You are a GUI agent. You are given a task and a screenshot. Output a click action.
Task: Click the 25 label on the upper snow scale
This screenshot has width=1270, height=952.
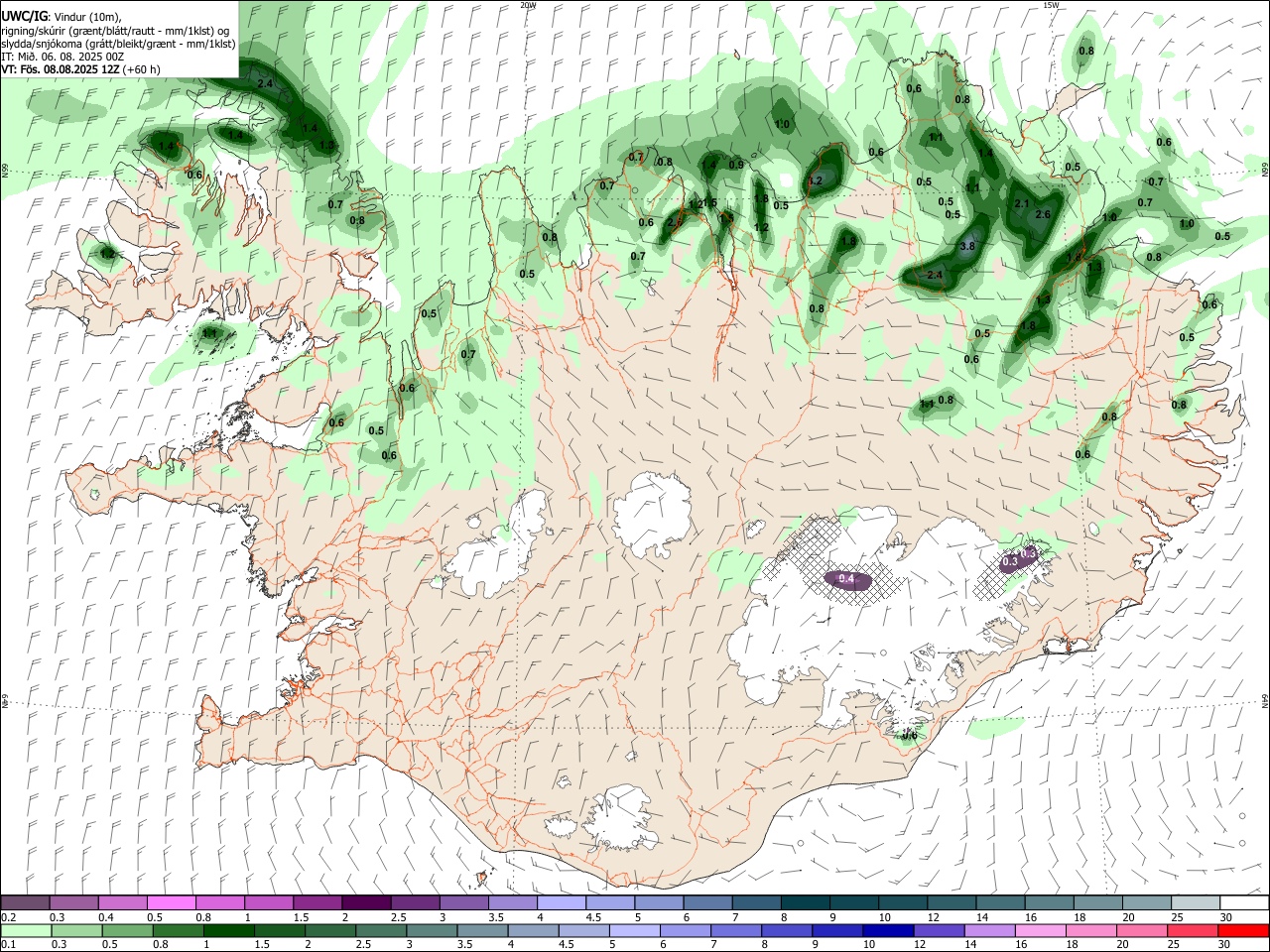pos(1177,917)
